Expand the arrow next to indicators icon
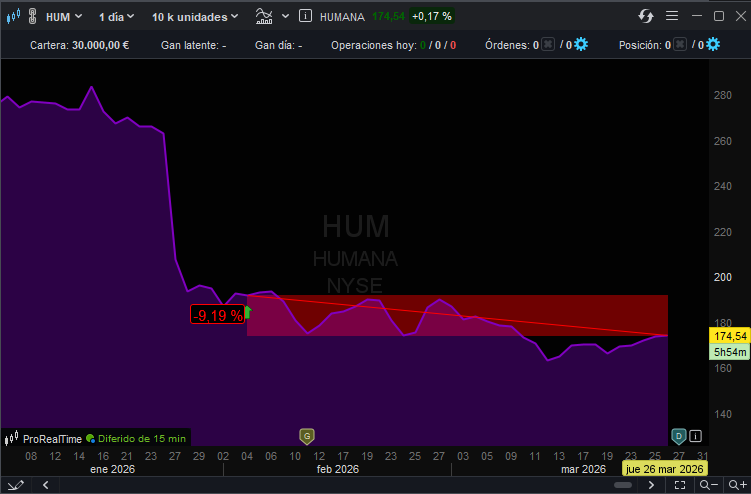 tap(285, 16)
